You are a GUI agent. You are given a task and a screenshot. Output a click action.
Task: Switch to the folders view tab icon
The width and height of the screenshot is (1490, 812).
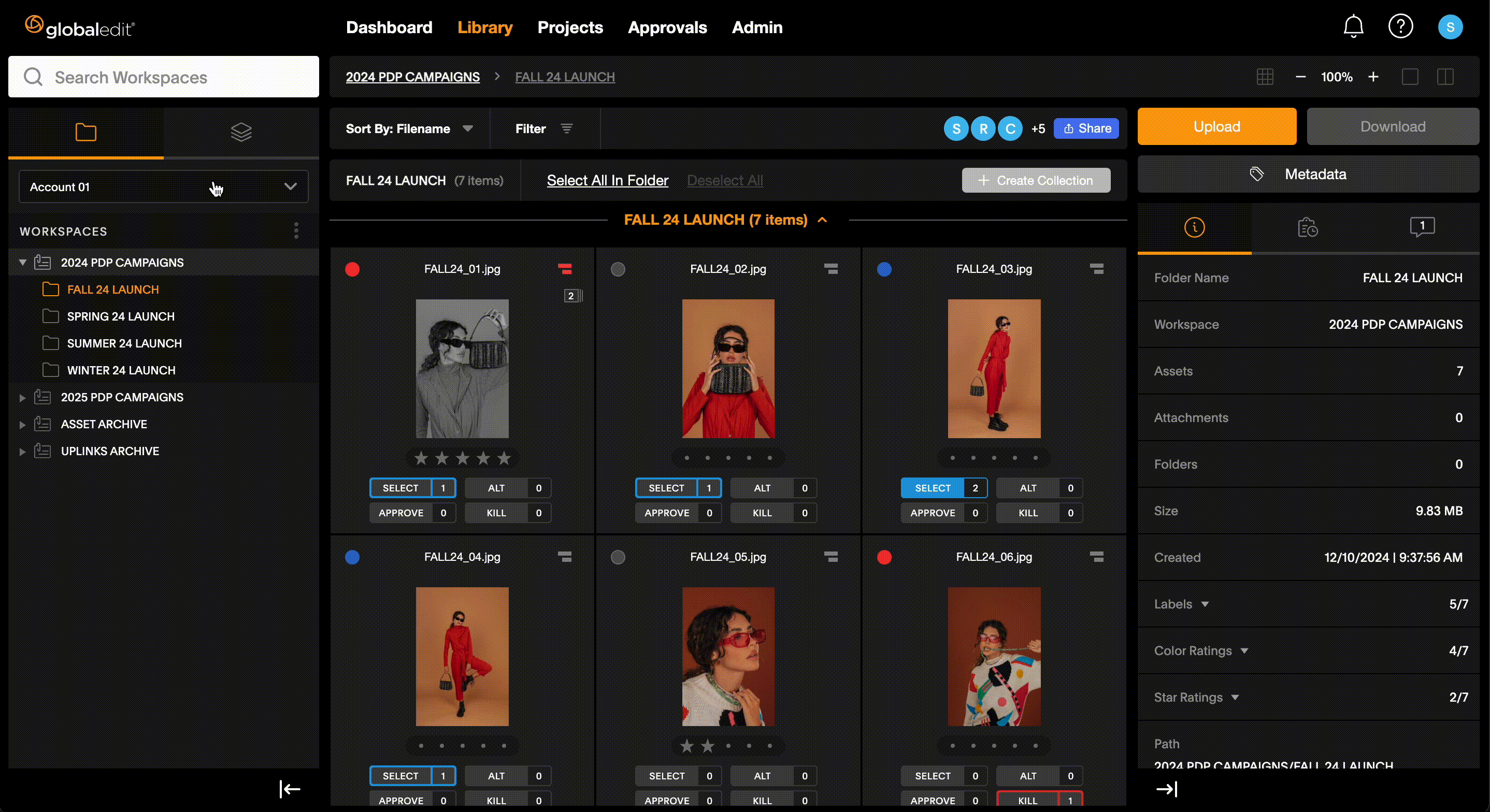click(85, 132)
